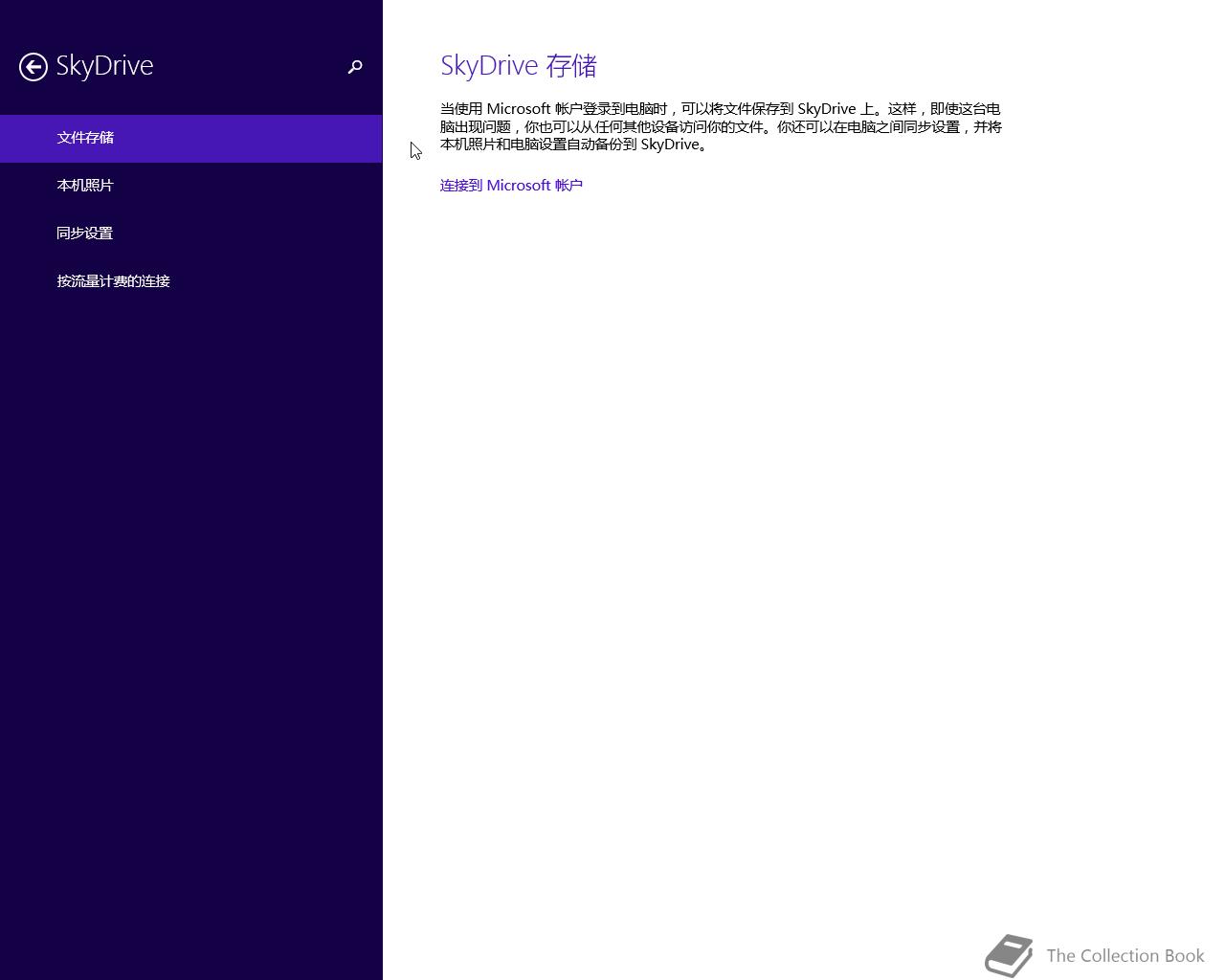
Task: Click the description paragraph starting 当使用 Microsoft
Action: (722, 126)
